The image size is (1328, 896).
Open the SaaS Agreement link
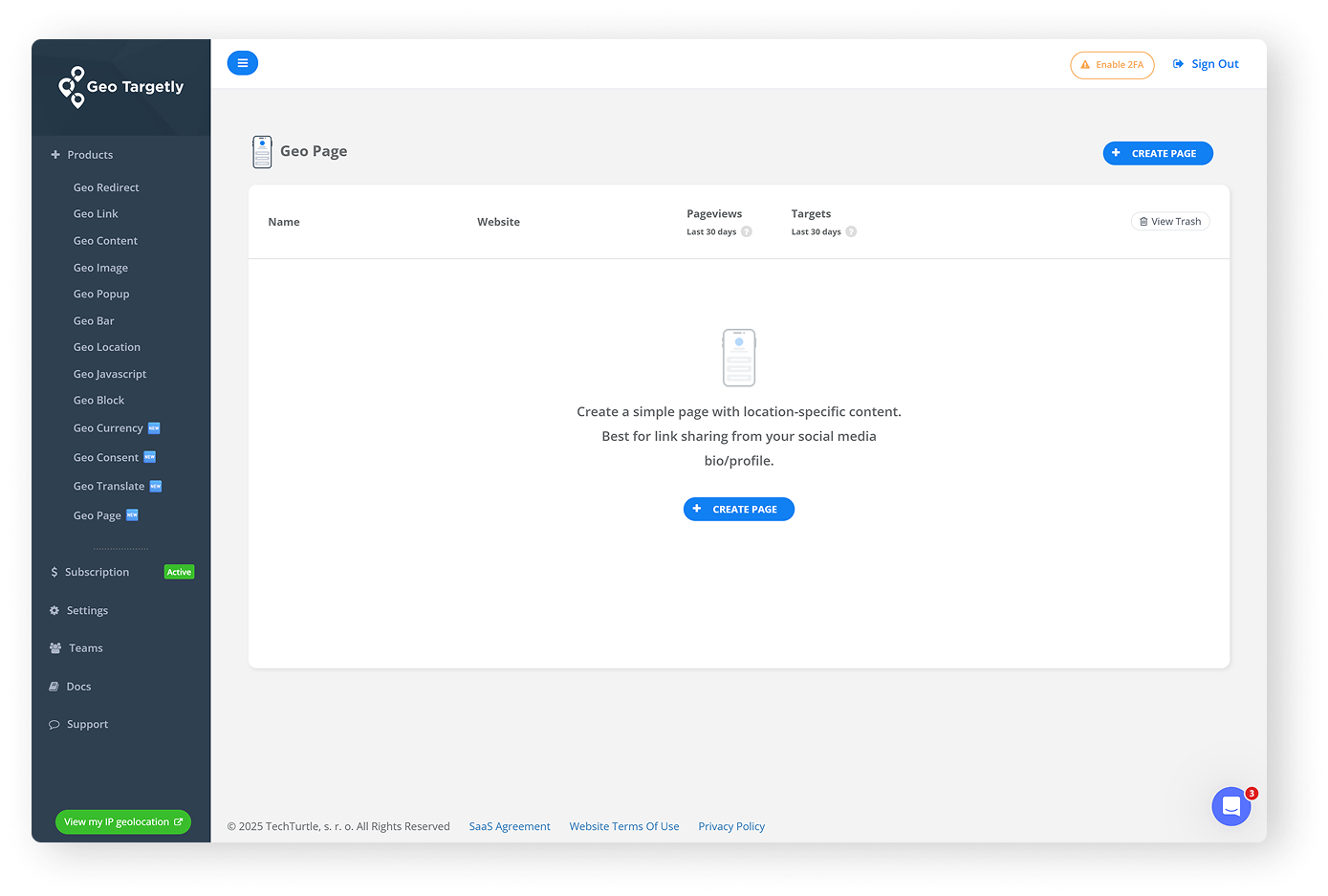coord(510,826)
